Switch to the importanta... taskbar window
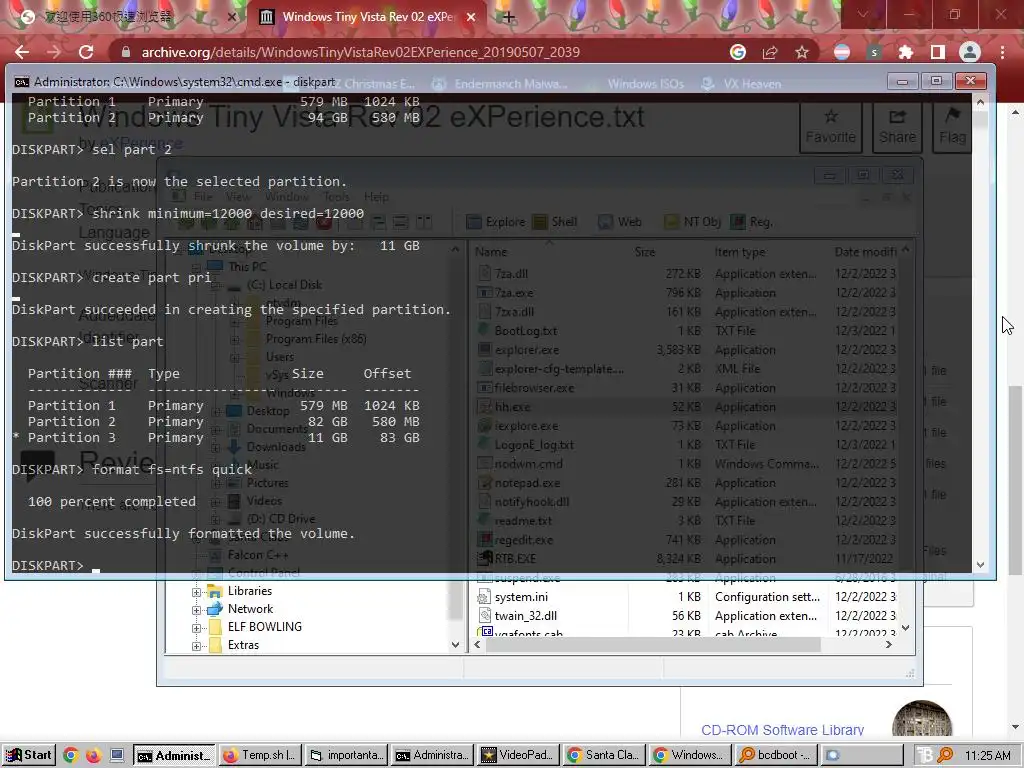Image resolution: width=1024 pixels, height=768 pixels. pos(345,755)
